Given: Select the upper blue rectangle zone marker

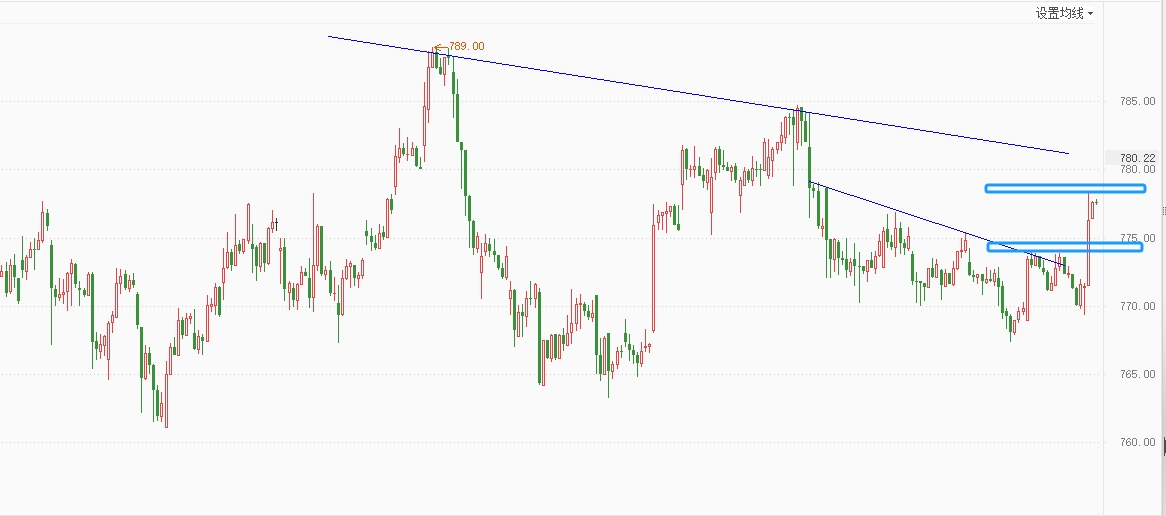Looking at the screenshot, I should (1064, 188).
